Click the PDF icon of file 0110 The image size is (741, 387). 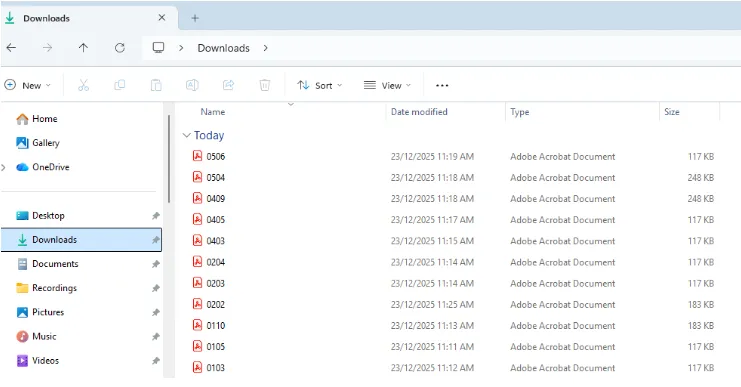tap(198, 325)
